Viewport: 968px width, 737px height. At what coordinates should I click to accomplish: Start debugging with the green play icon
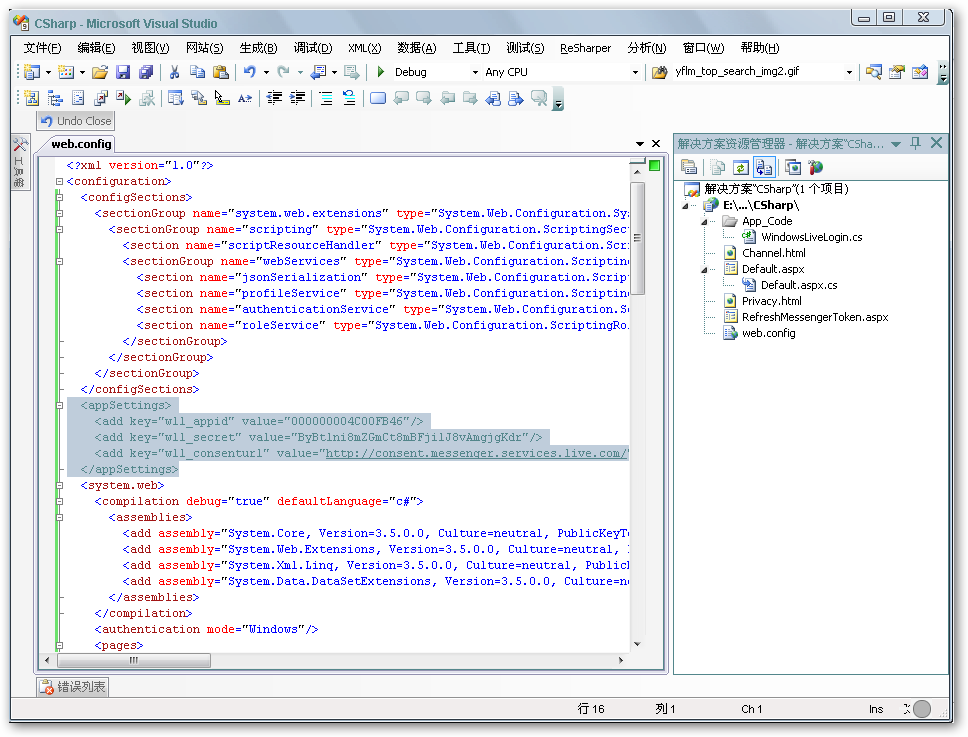pos(381,72)
